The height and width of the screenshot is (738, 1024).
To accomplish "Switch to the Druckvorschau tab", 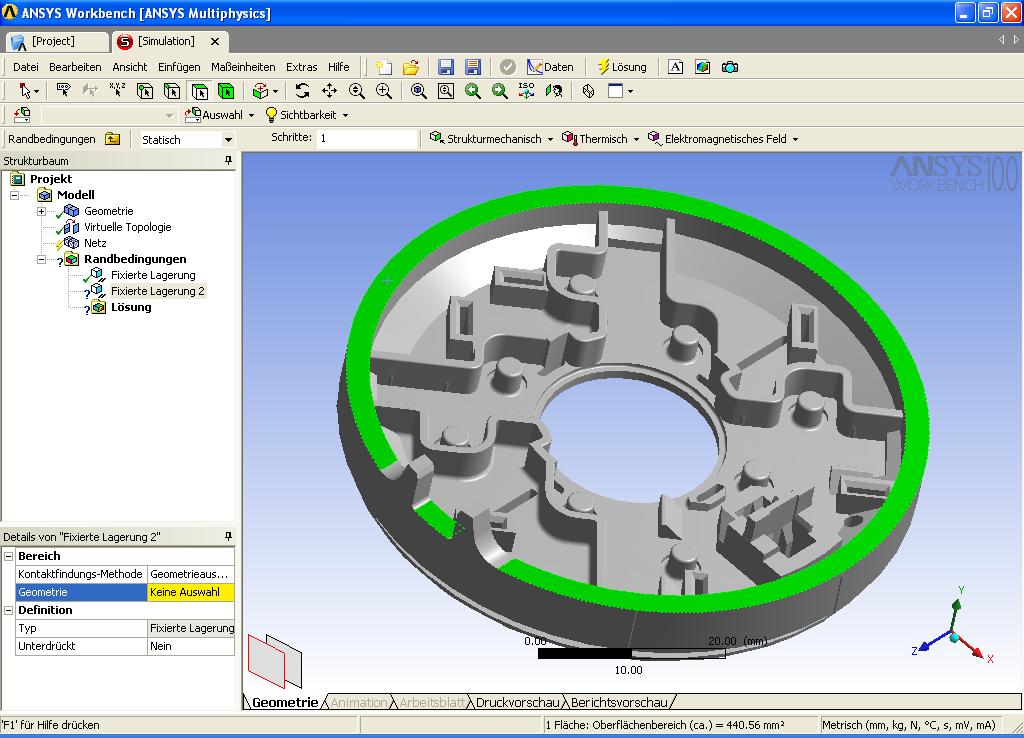I will click(517, 703).
